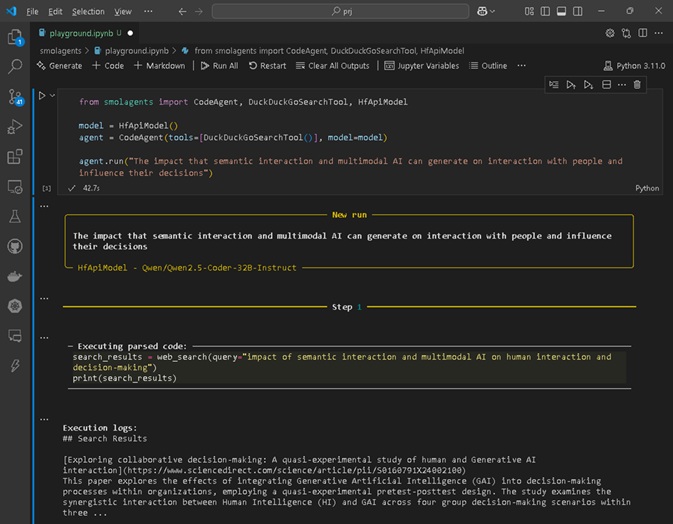Add a new Code cell
This screenshot has width=673, height=524.
108,66
